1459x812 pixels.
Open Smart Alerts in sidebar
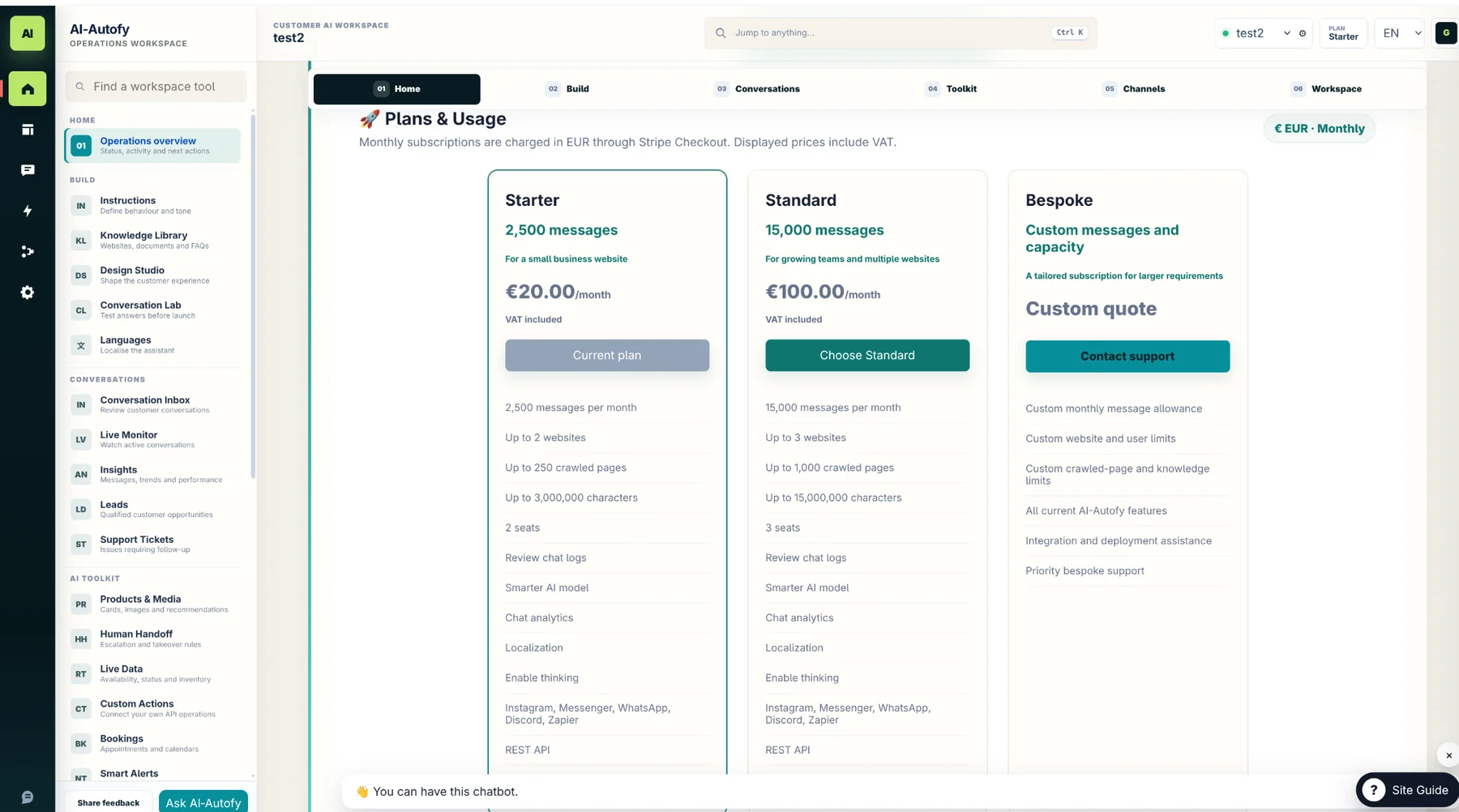pos(152,775)
